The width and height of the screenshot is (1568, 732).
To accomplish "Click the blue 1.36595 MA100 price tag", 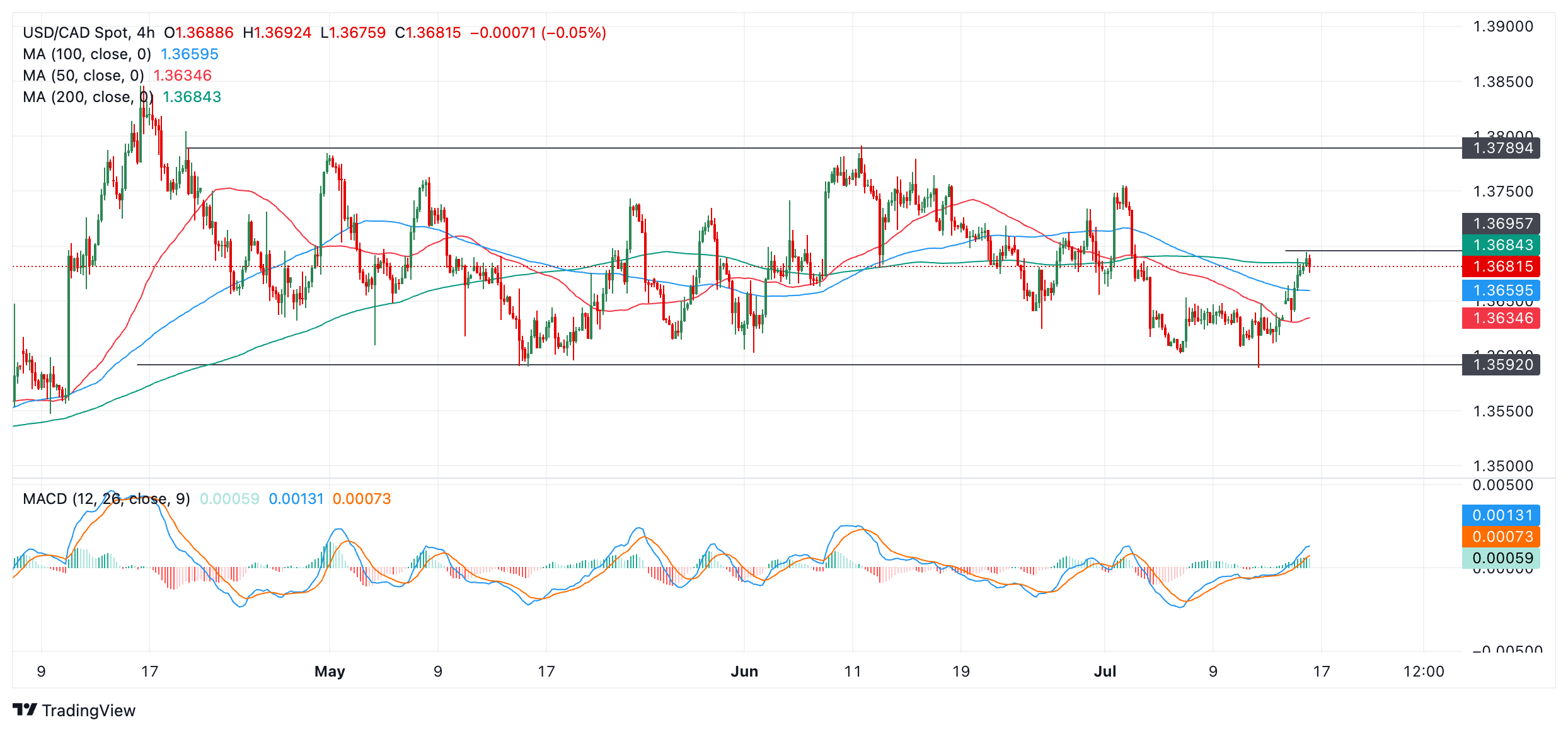I will click(x=1502, y=290).
